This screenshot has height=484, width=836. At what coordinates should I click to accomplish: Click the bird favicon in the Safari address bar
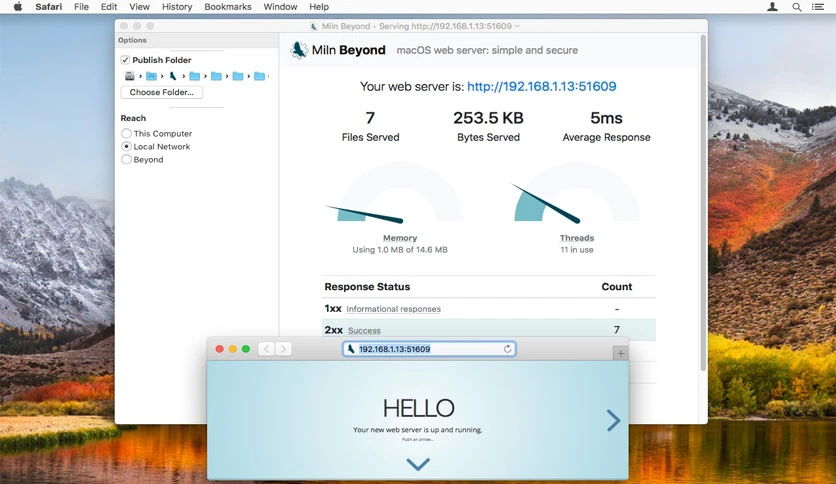tap(350, 349)
